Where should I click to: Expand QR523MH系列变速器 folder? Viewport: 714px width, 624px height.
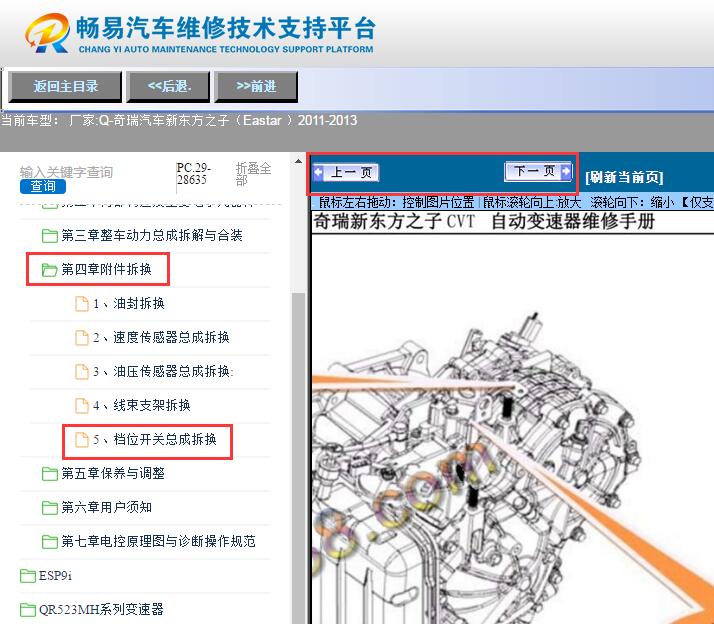click(x=101, y=609)
